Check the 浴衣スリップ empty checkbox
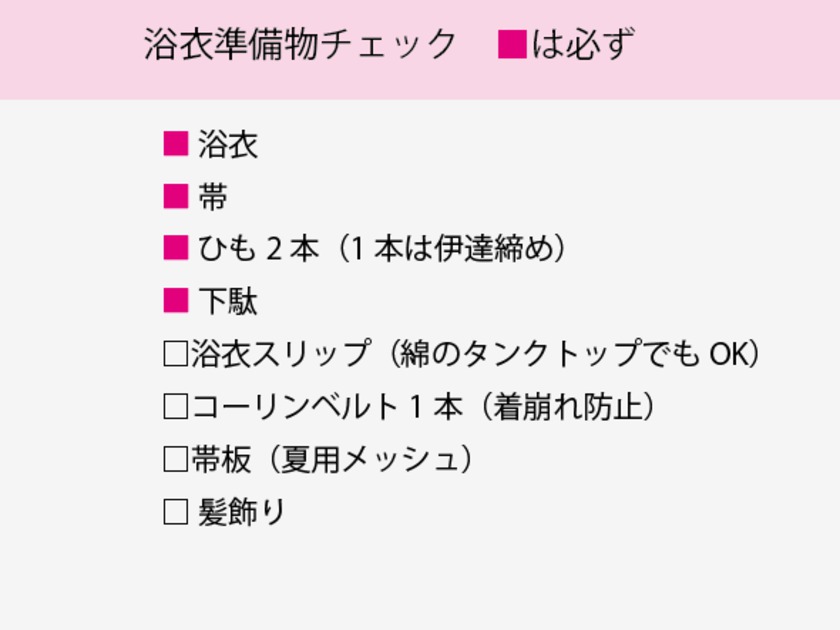840x630 pixels. 175,354
